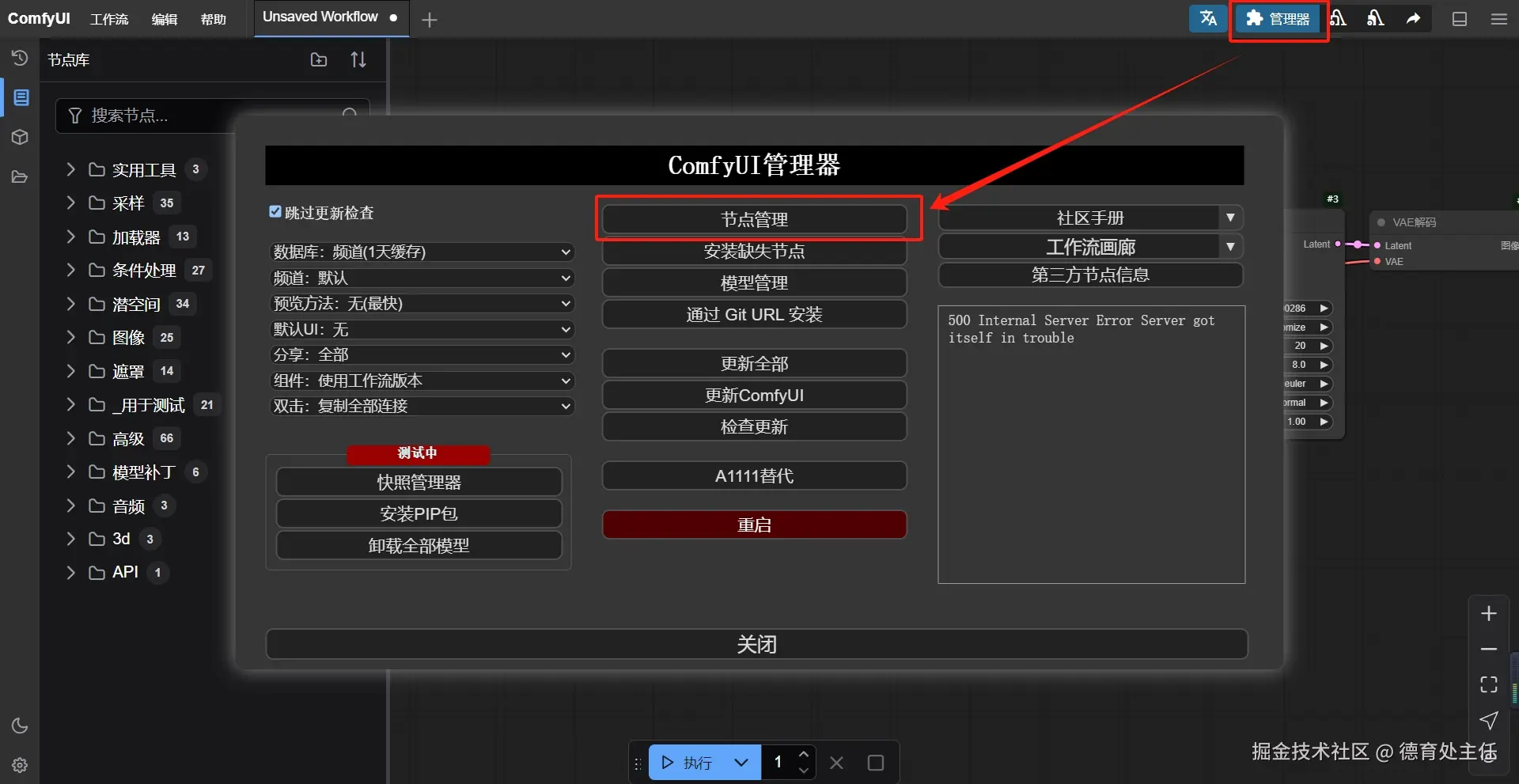Open the 组件 workflow version dropdown
This screenshot has height=784, width=1519.
(422, 381)
